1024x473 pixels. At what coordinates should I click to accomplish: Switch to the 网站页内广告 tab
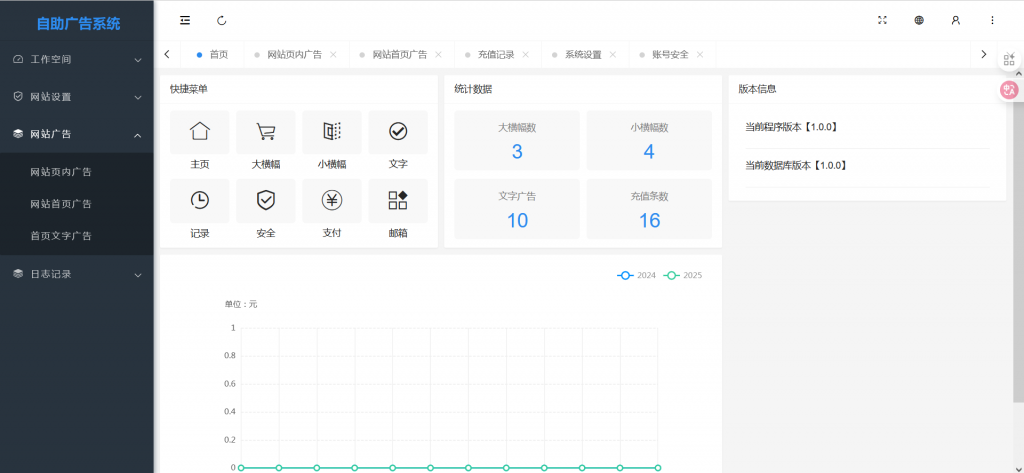295,55
